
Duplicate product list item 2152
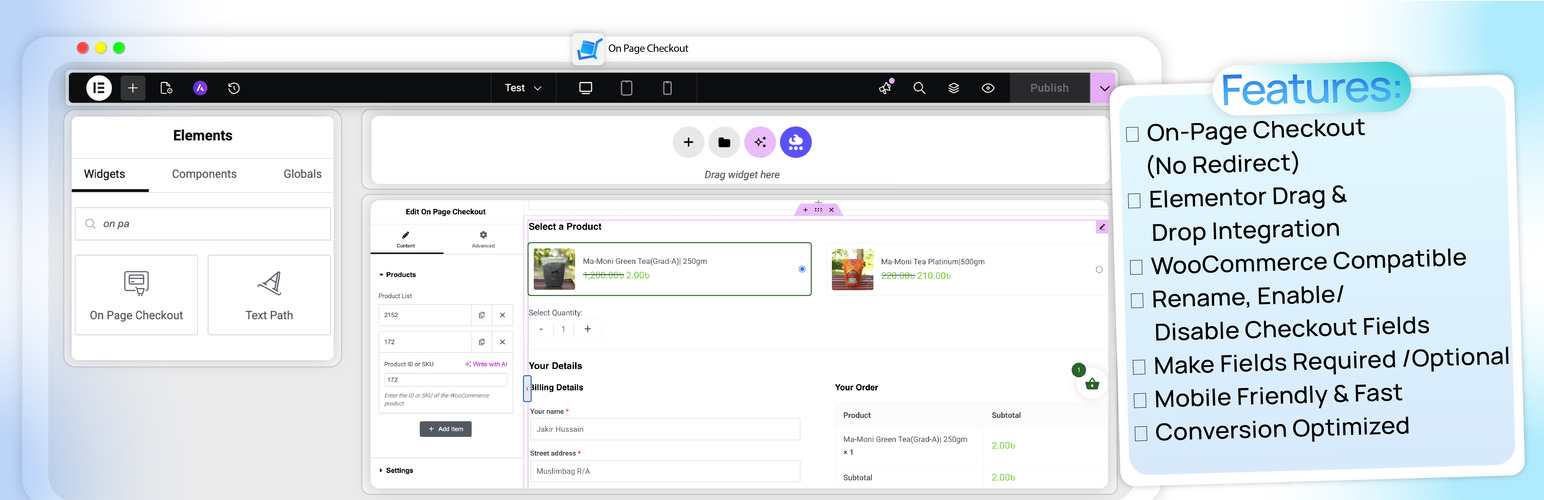[482, 315]
